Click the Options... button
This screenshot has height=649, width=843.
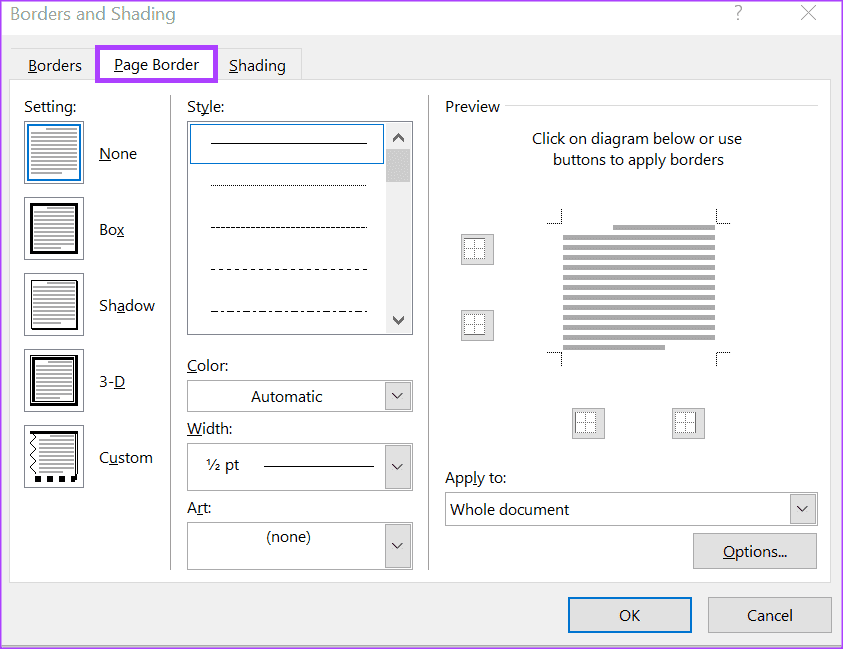(x=754, y=551)
